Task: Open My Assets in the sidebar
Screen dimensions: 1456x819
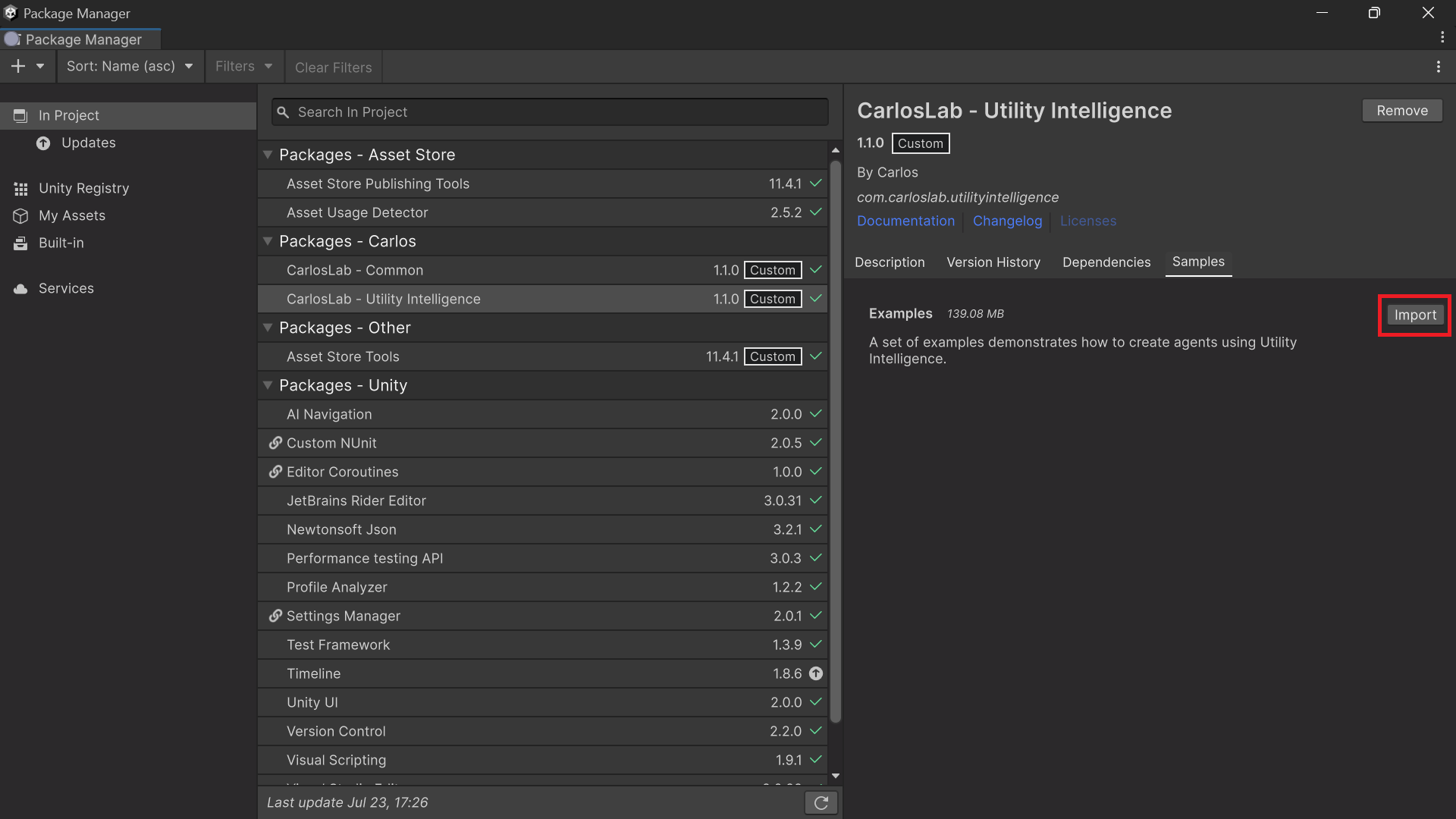Action: coord(72,215)
